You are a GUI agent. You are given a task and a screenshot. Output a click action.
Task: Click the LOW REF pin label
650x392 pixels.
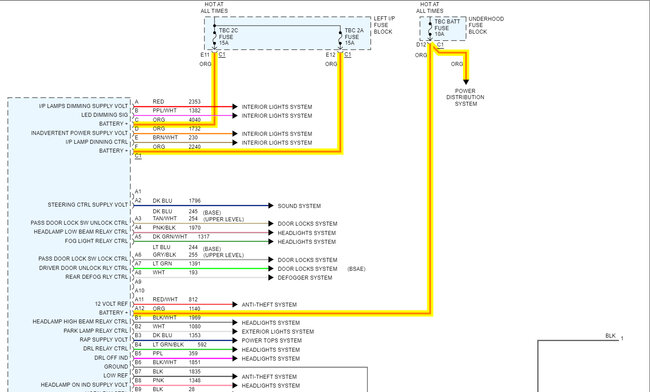click(116, 375)
